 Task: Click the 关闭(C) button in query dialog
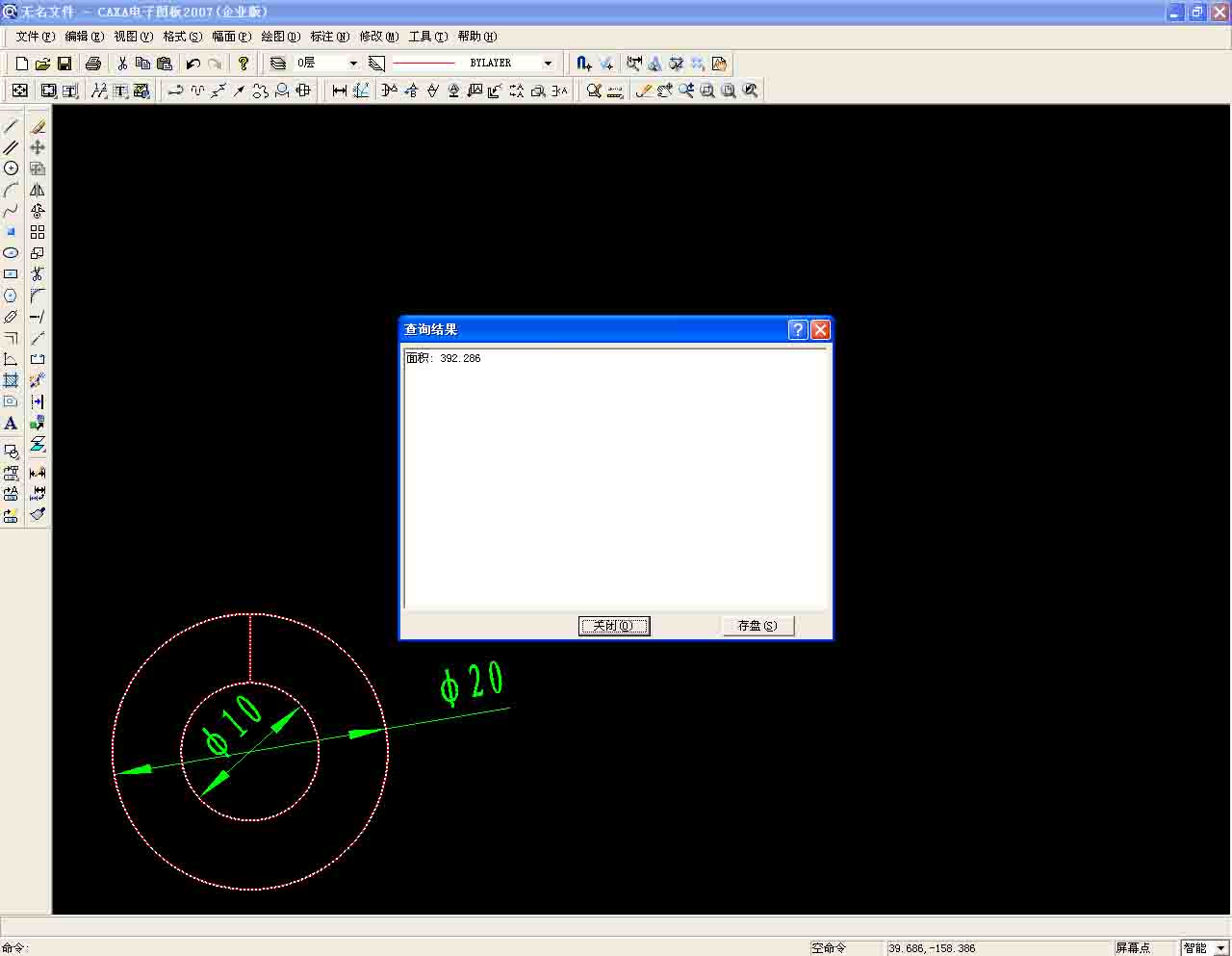tap(614, 626)
